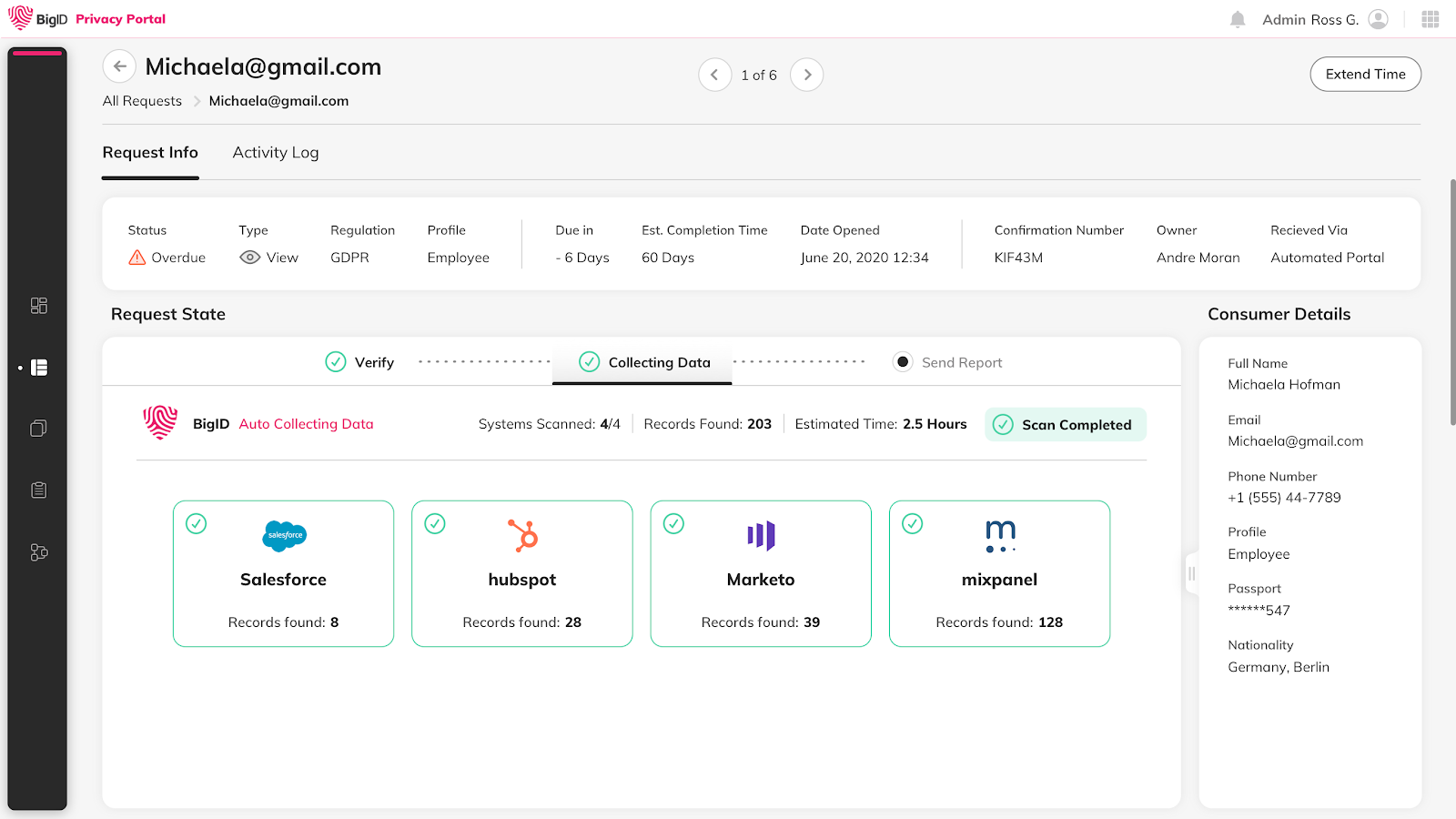Click the hubspot logo
This screenshot has width=1456, height=819.
(522, 535)
